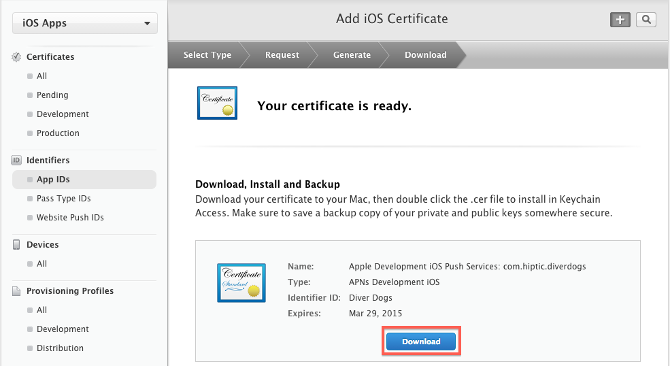Open Pending certificates
This screenshot has height=366, width=670.
[x=52, y=95]
